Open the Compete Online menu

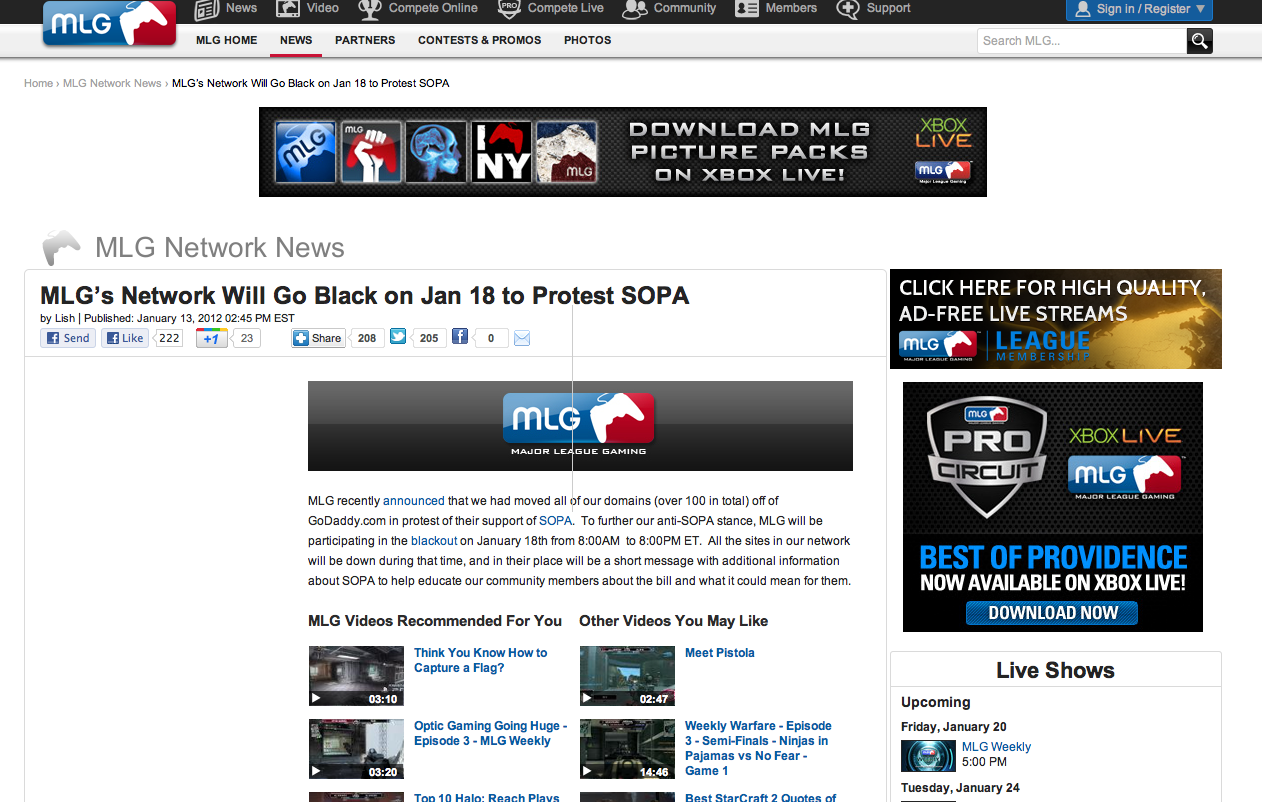coord(419,8)
